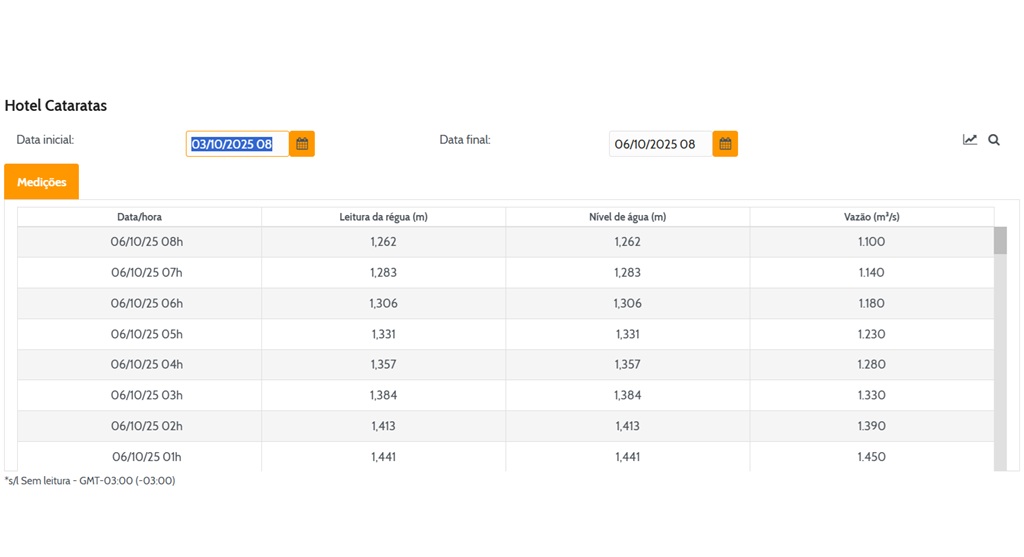Image resolution: width=1024 pixels, height=557 pixels.
Task: Open the calendar picker for Data inicial
Action: [302, 144]
